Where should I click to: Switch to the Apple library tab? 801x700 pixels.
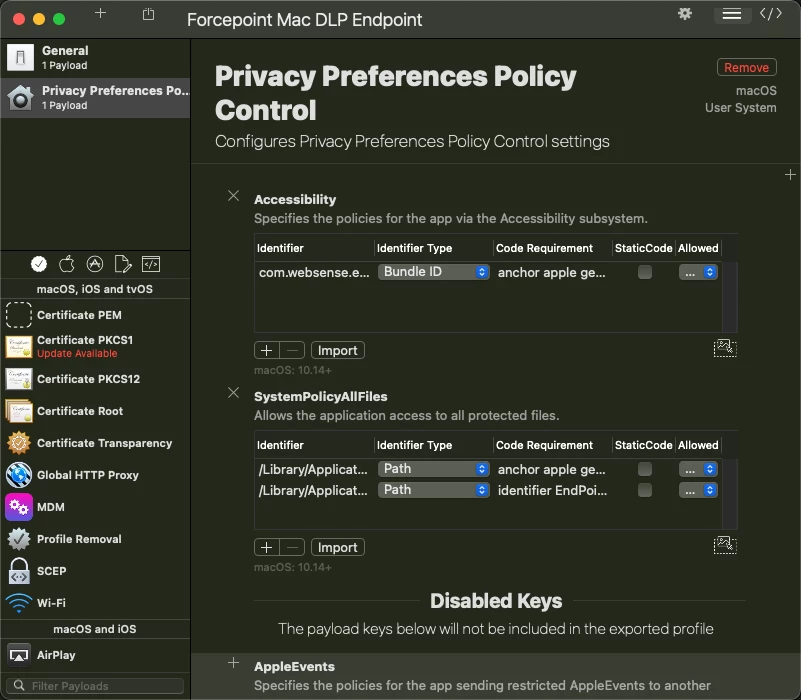click(67, 264)
